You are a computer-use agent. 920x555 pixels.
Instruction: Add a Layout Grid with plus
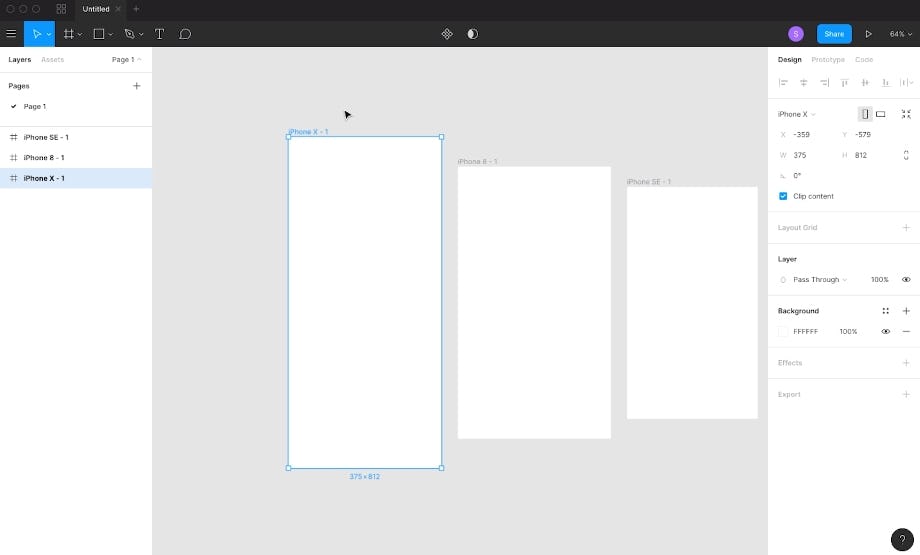[906, 228]
